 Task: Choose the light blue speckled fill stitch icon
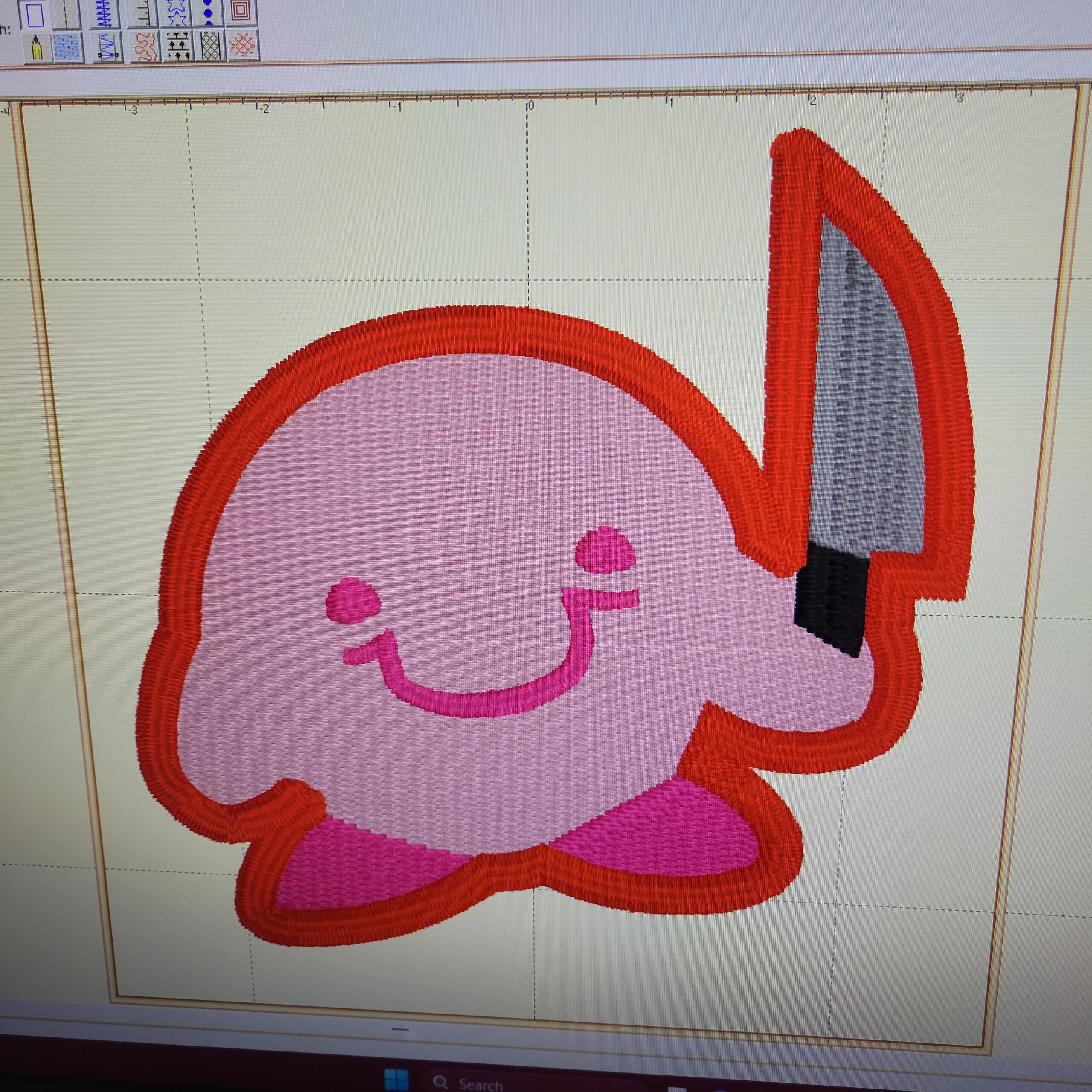68,47
